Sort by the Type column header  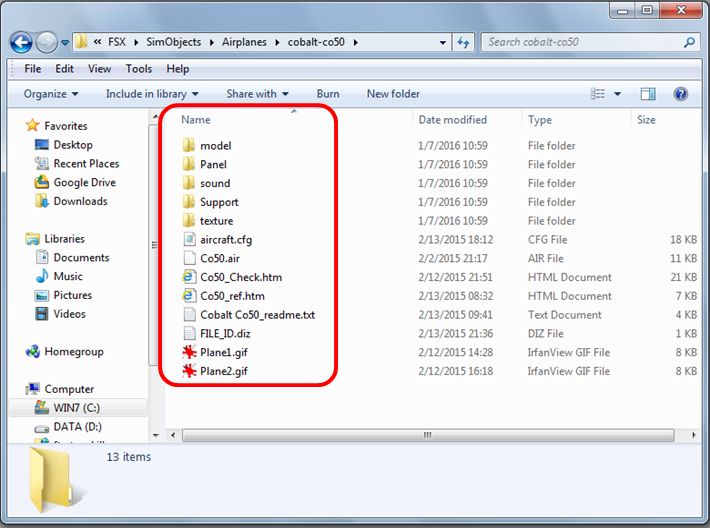click(x=540, y=120)
